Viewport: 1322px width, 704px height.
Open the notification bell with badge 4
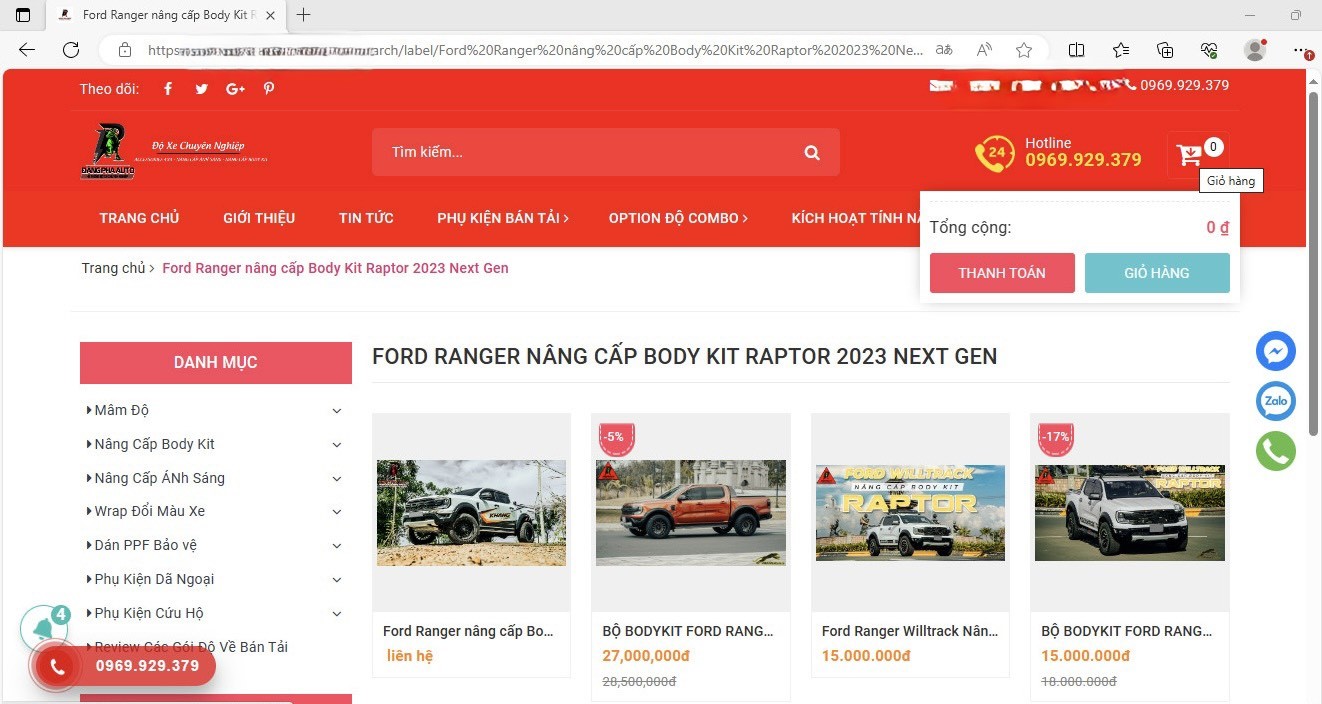[x=44, y=628]
